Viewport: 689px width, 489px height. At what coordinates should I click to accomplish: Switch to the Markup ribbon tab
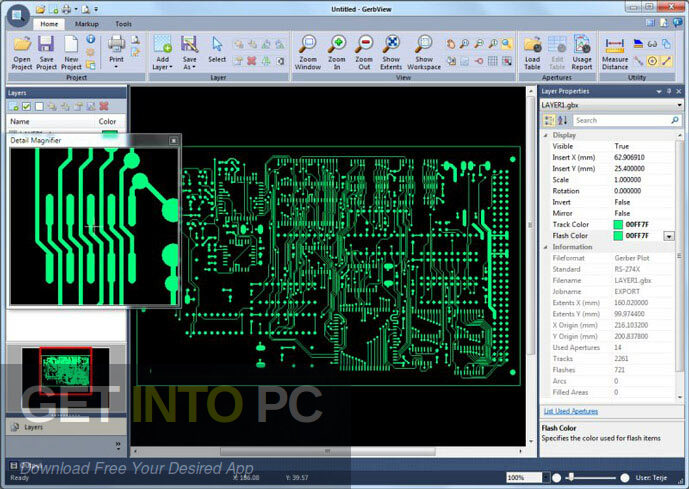[x=87, y=24]
